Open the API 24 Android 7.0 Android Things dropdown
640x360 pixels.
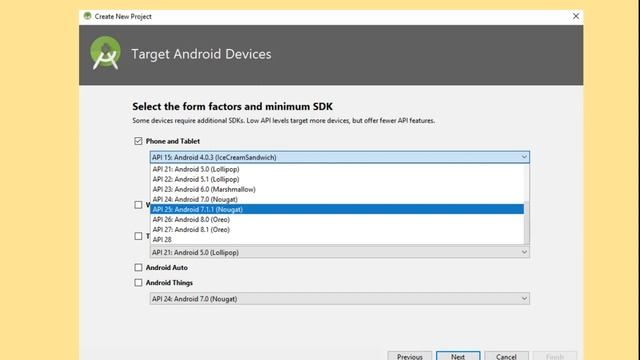[x=340, y=299]
